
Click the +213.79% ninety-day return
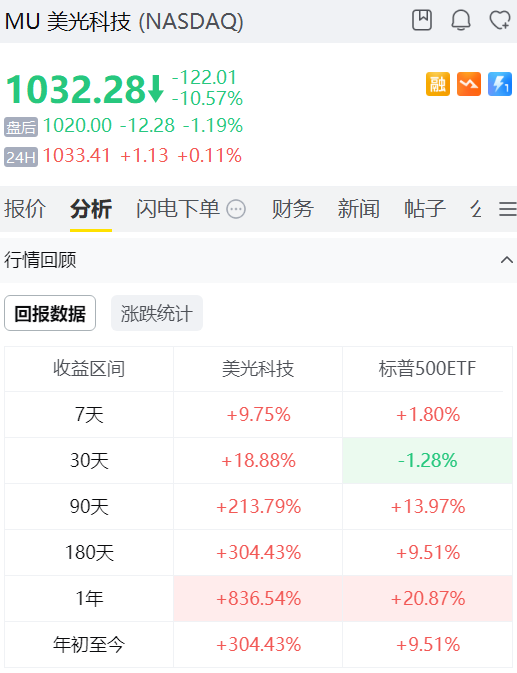(x=258, y=506)
